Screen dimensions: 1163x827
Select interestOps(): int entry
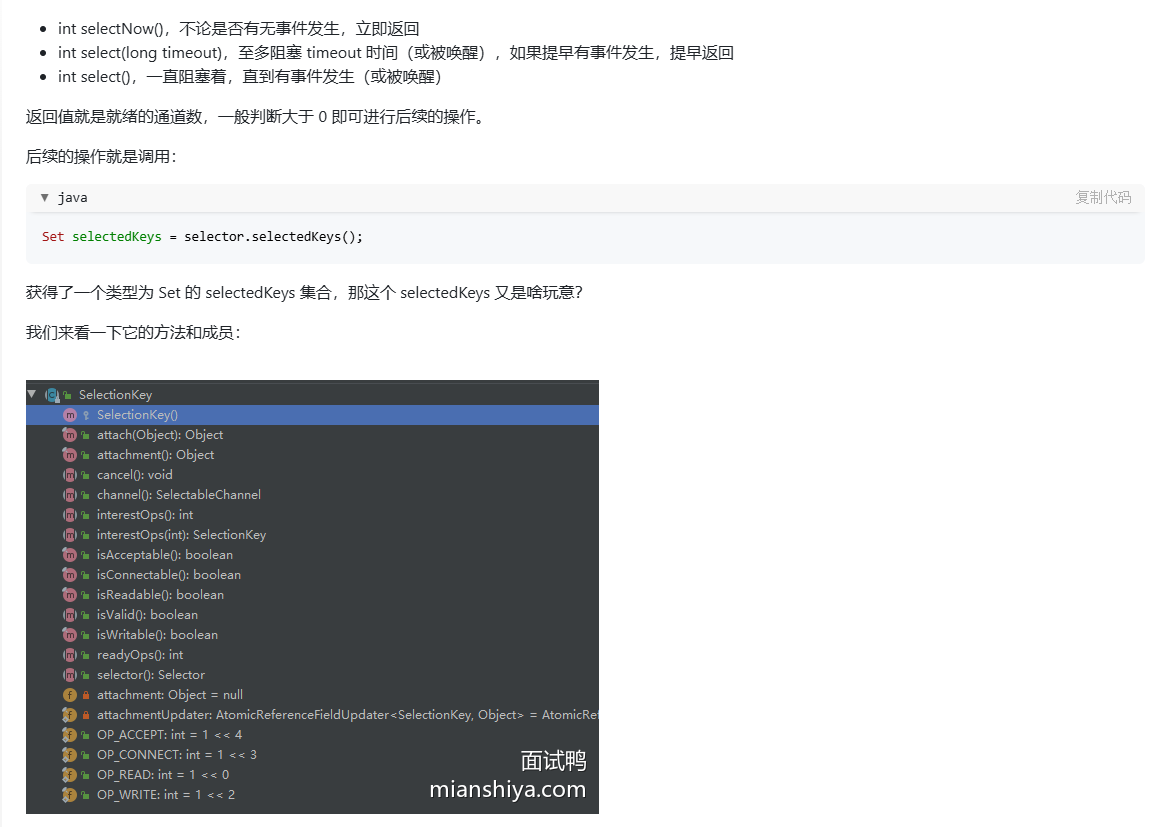(x=145, y=515)
